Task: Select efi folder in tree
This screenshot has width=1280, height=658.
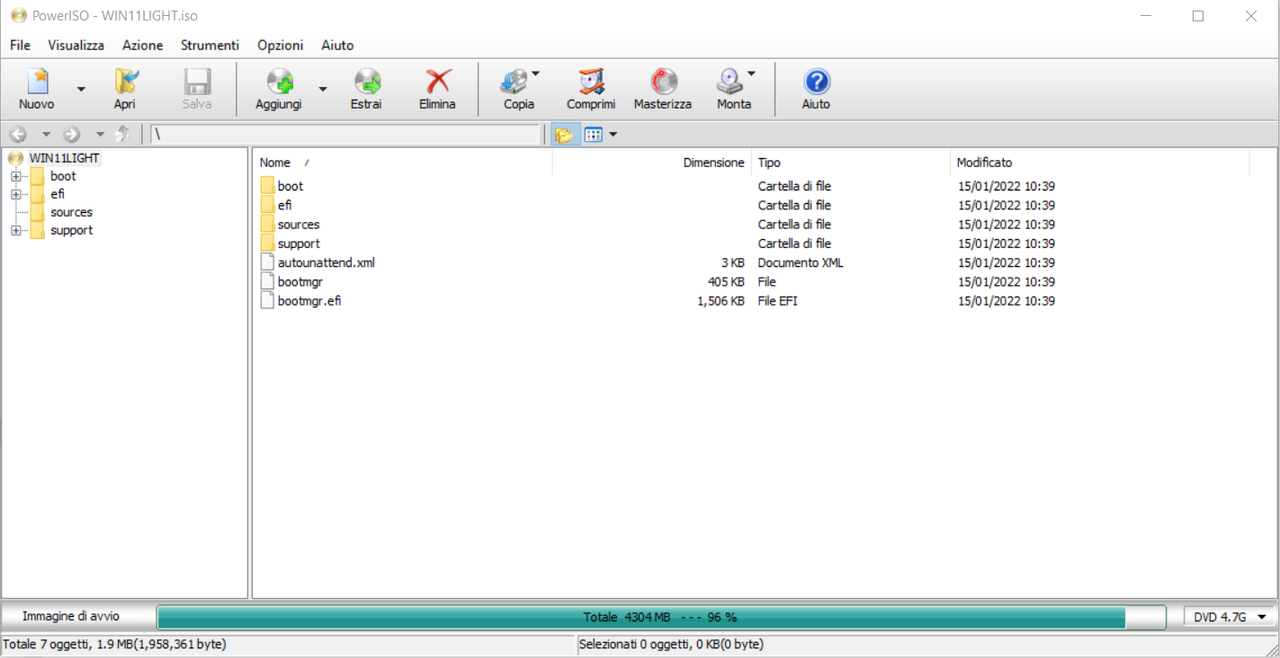Action: [x=58, y=194]
